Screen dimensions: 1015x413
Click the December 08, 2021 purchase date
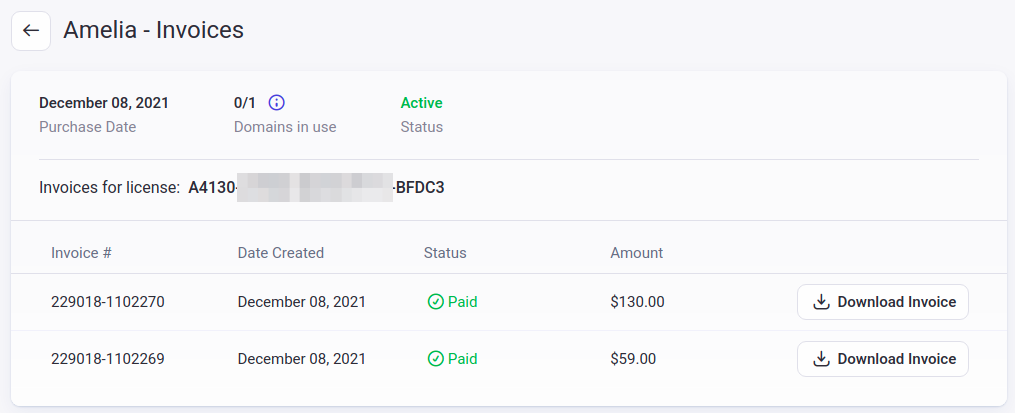104,103
